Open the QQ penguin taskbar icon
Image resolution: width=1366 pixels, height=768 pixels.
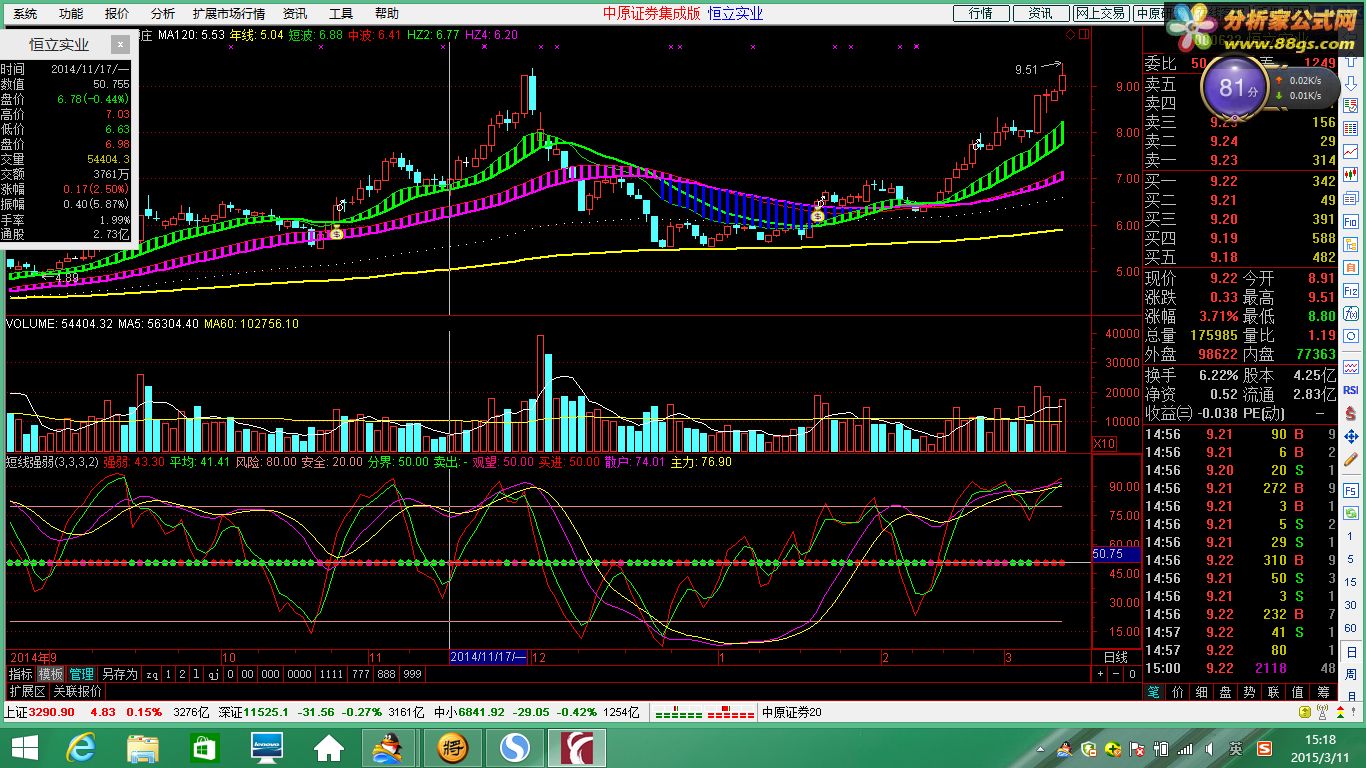pos(391,746)
